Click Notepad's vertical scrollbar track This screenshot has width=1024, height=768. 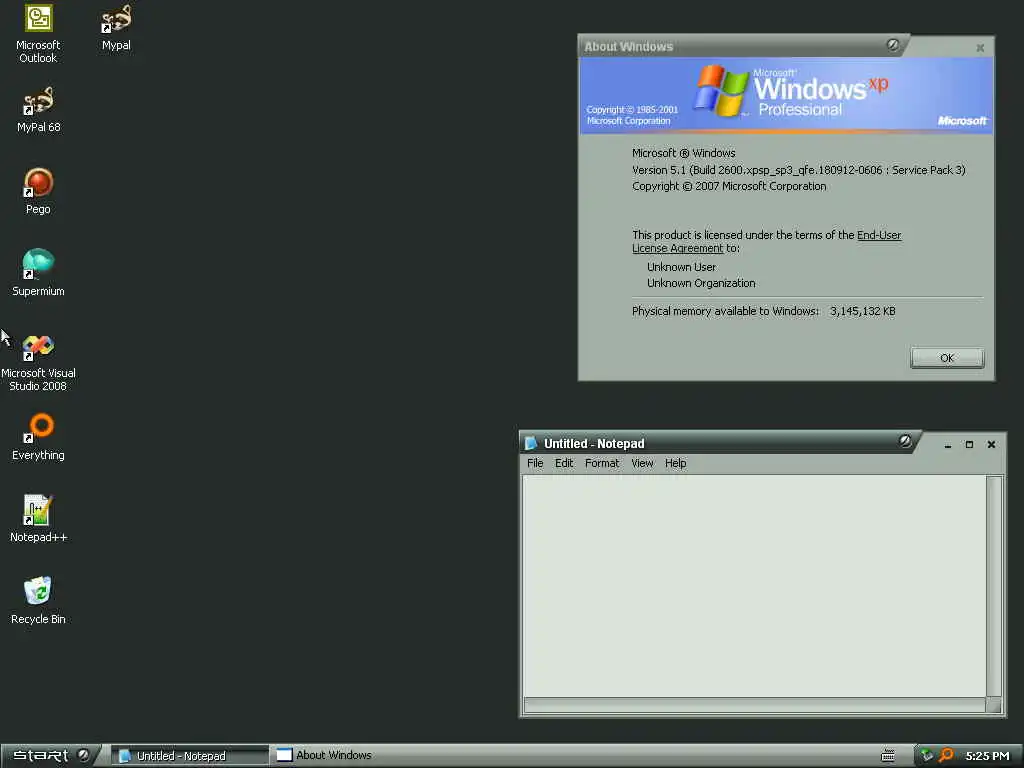tap(993, 586)
